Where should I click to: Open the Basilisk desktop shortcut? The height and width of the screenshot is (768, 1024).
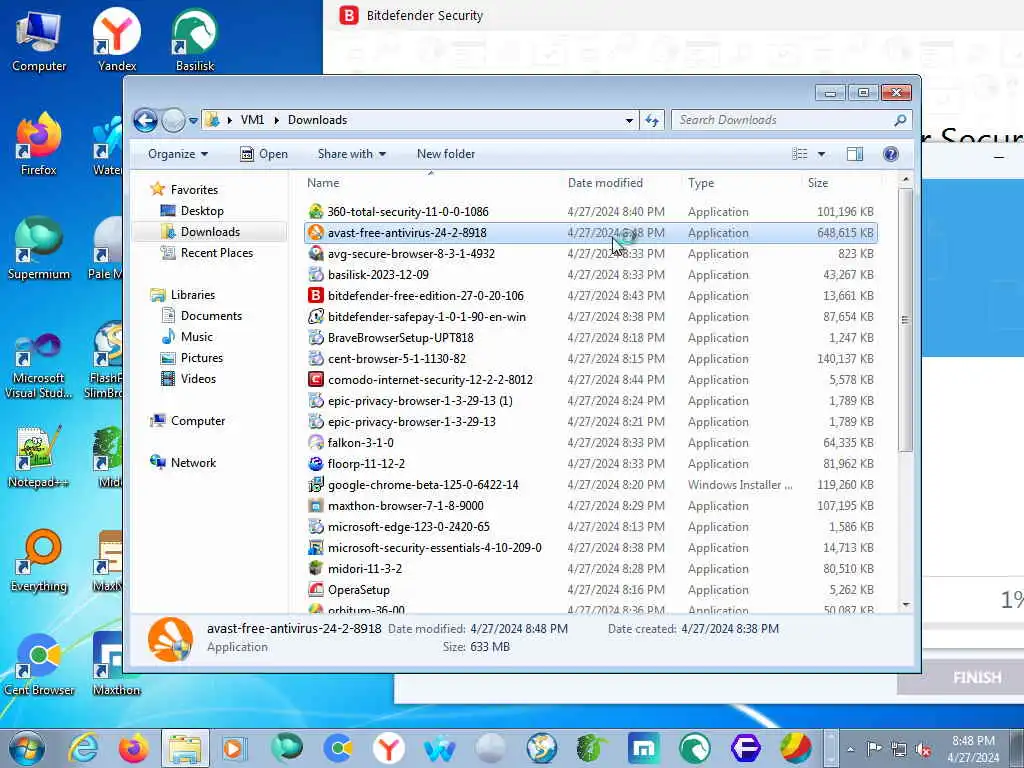pos(195,40)
